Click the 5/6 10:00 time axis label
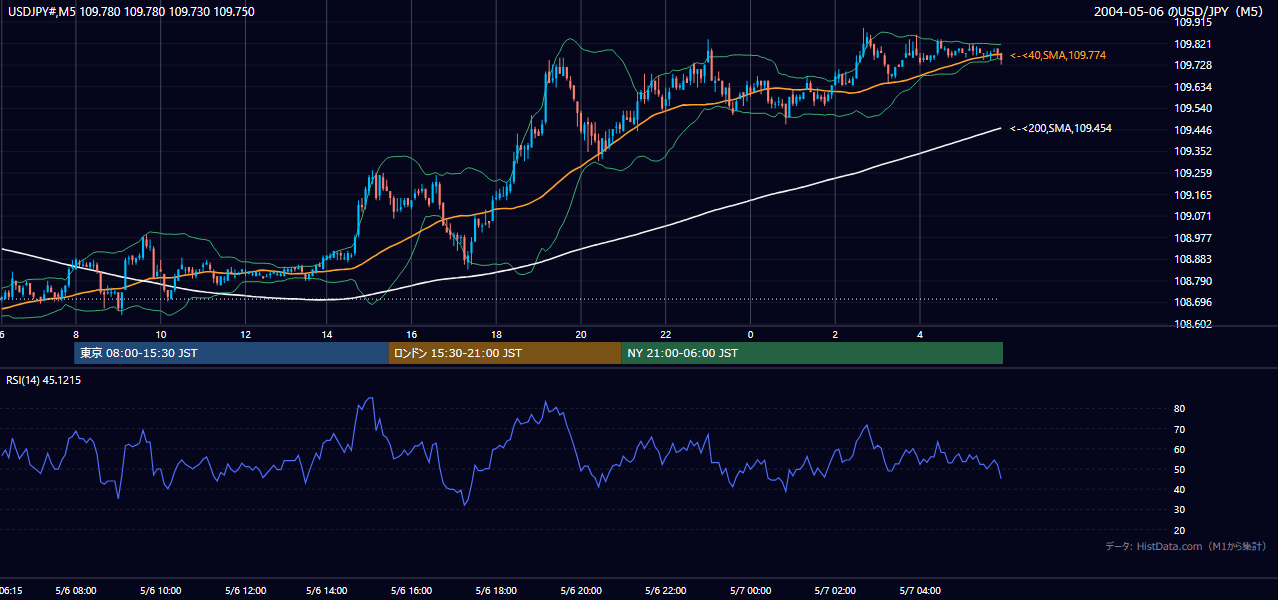Image resolution: width=1278 pixels, height=600 pixels. tap(161, 591)
